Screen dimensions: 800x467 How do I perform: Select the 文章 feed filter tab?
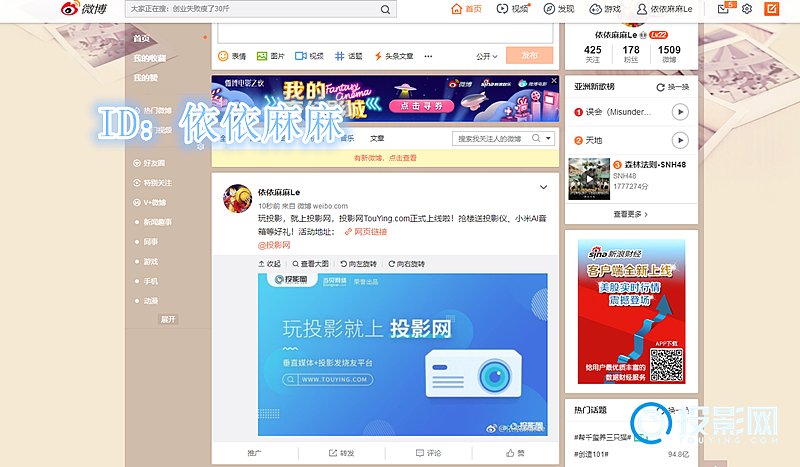tap(377, 138)
